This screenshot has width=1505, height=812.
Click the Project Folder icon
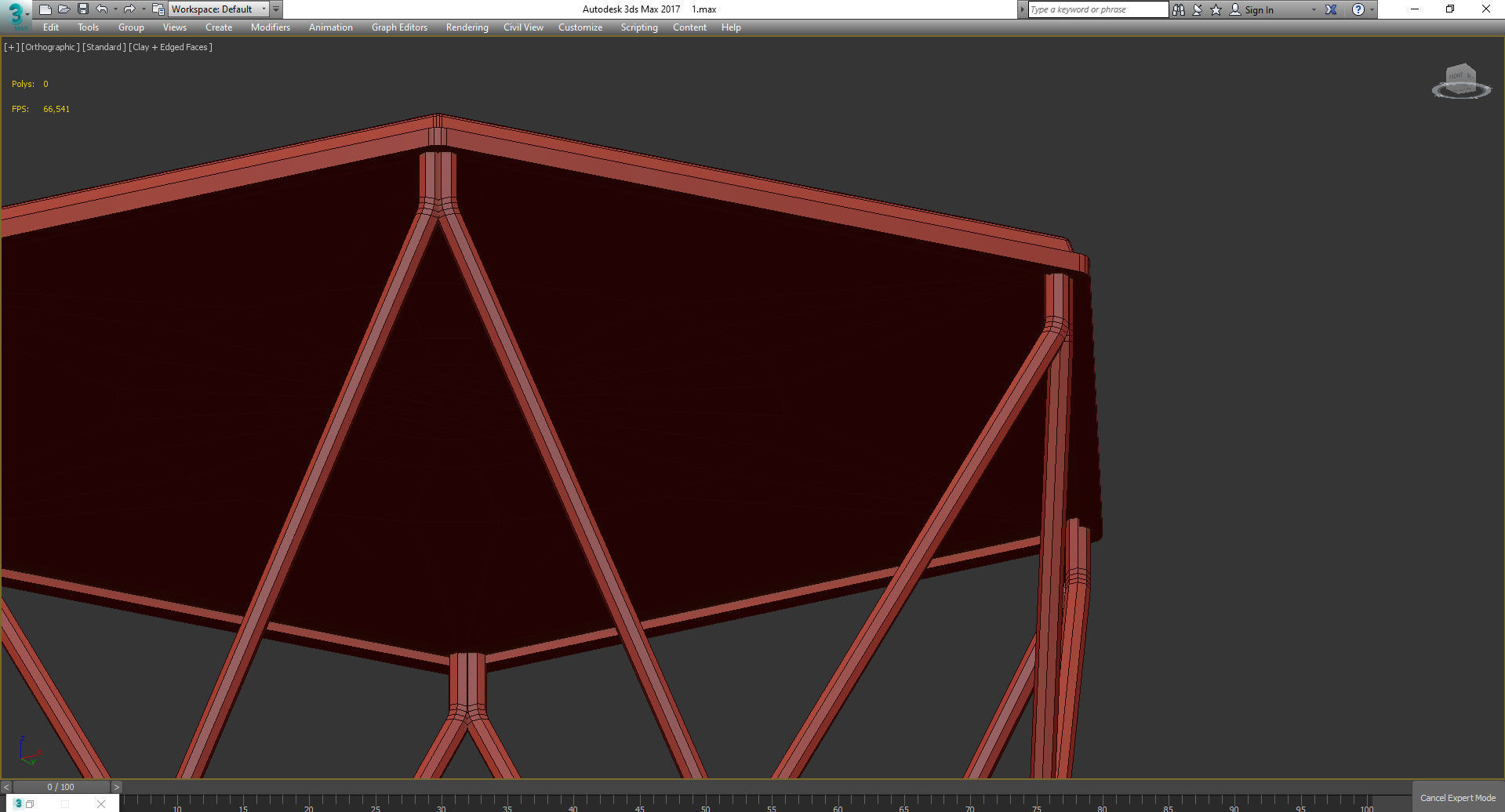pos(158,9)
